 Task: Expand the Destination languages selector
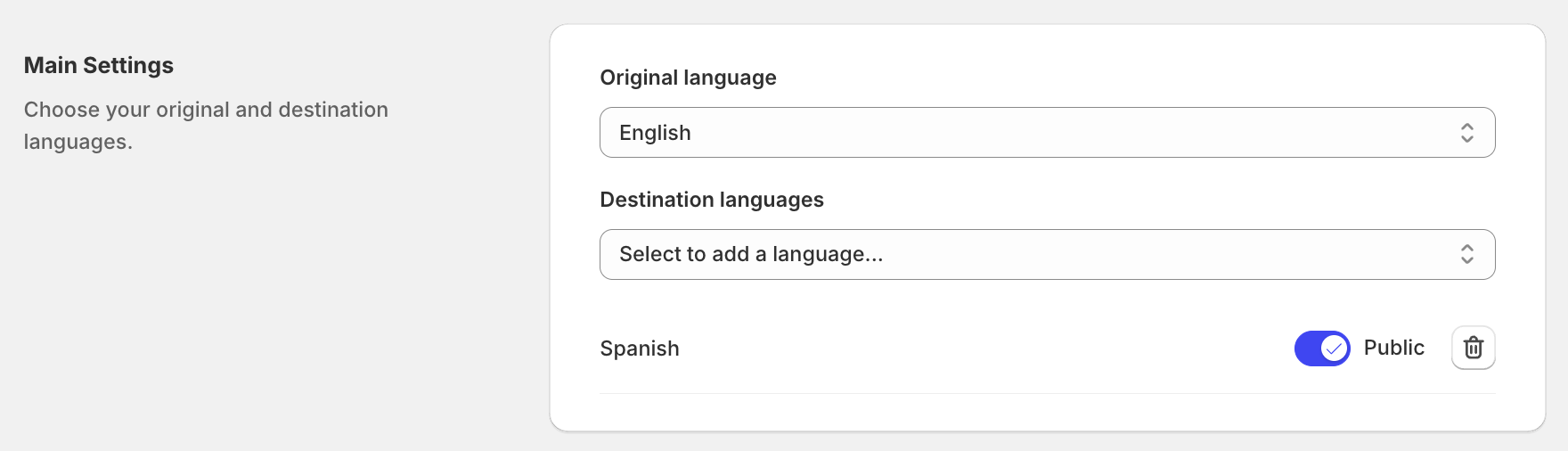pos(1047,254)
